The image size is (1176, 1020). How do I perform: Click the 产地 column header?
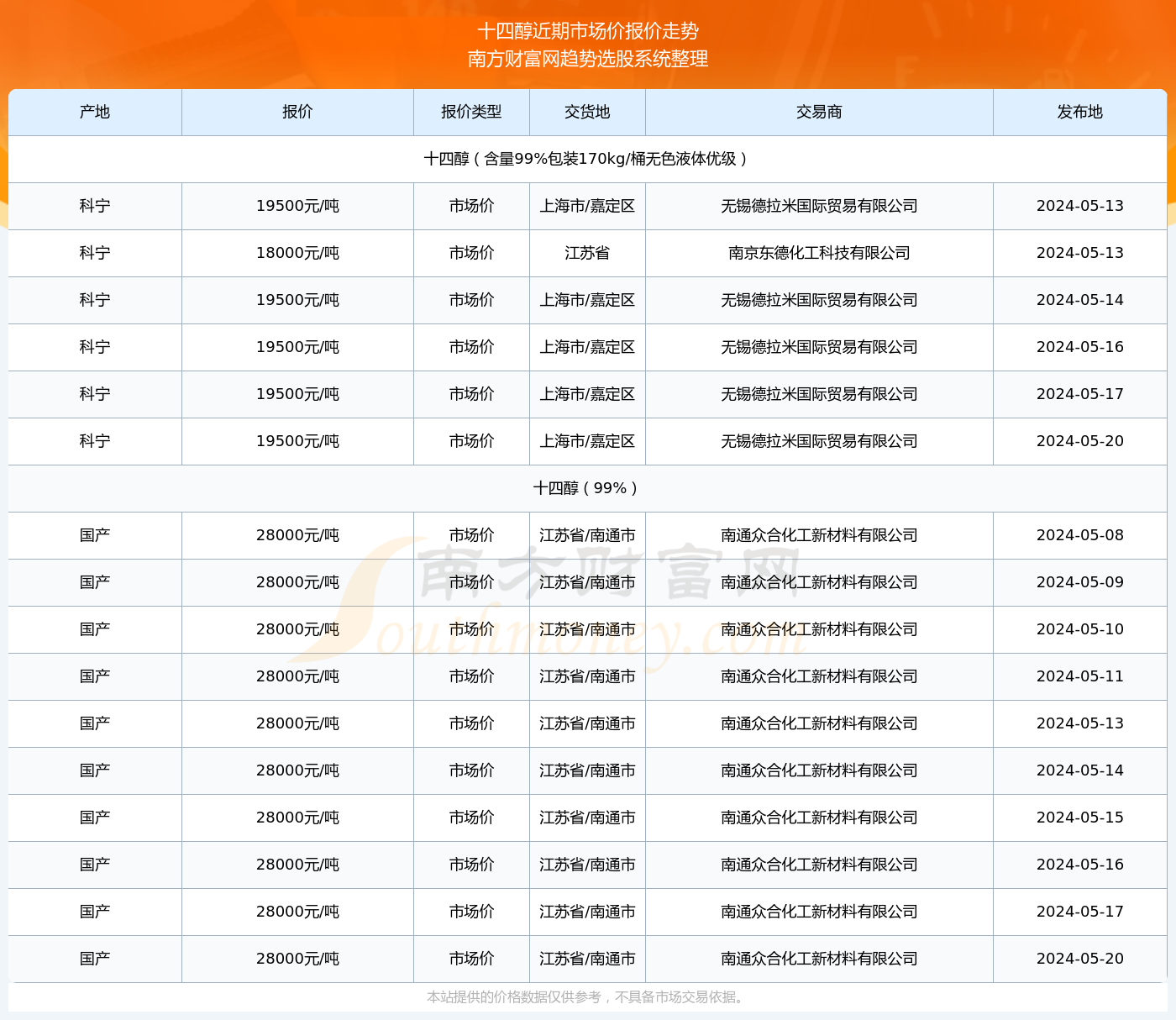point(95,112)
